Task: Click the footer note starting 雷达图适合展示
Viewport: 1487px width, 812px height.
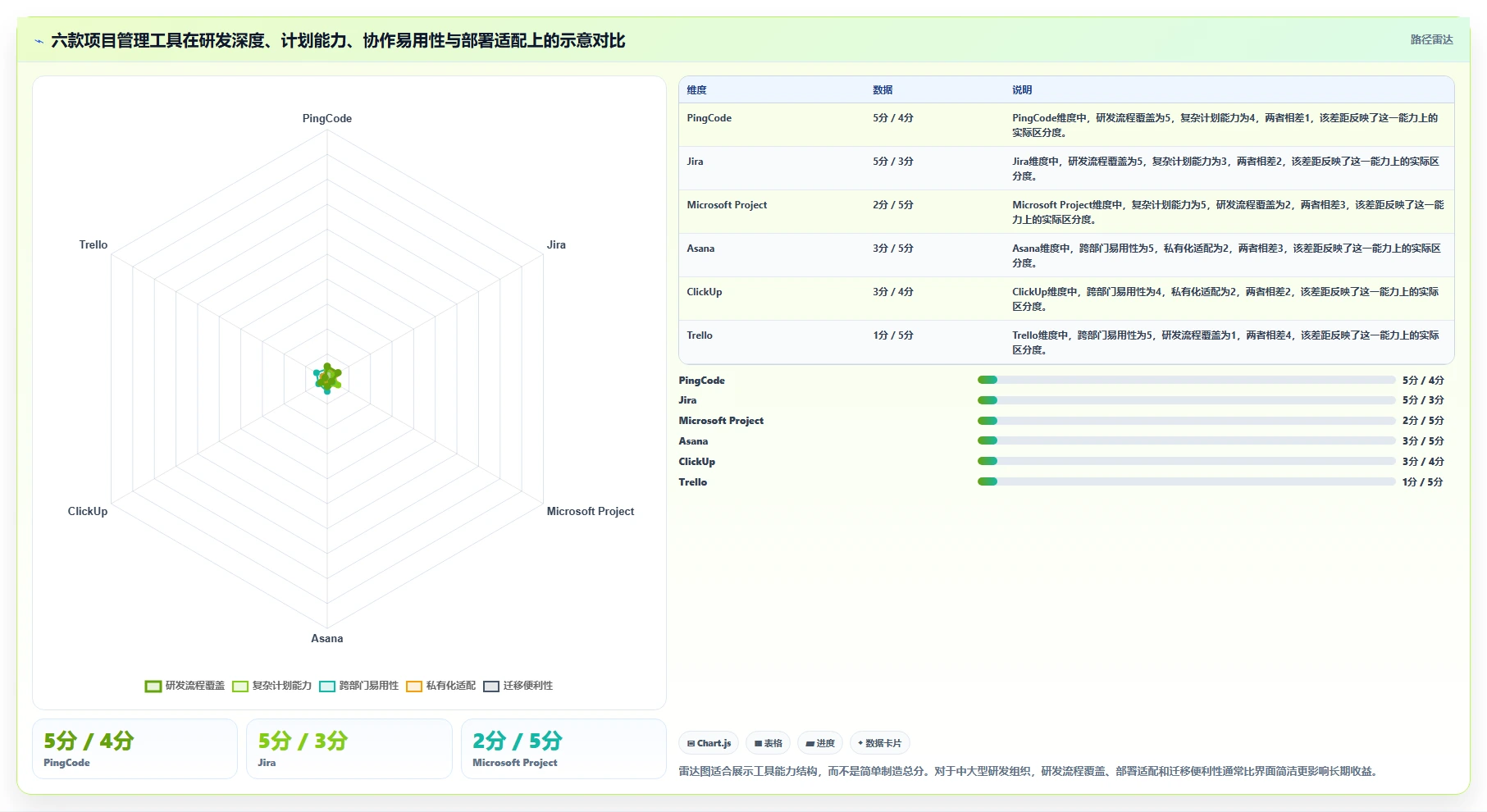Action: tap(1029, 771)
